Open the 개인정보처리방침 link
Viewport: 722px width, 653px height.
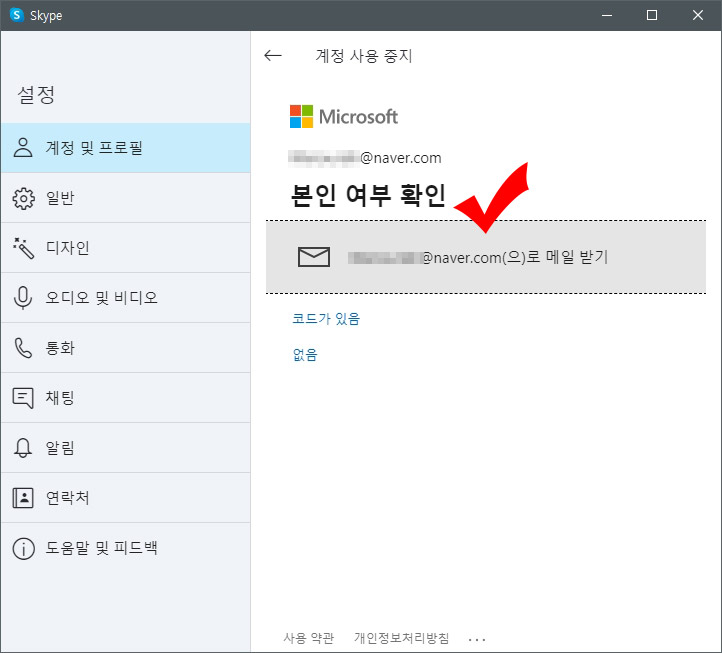[401, 638]
